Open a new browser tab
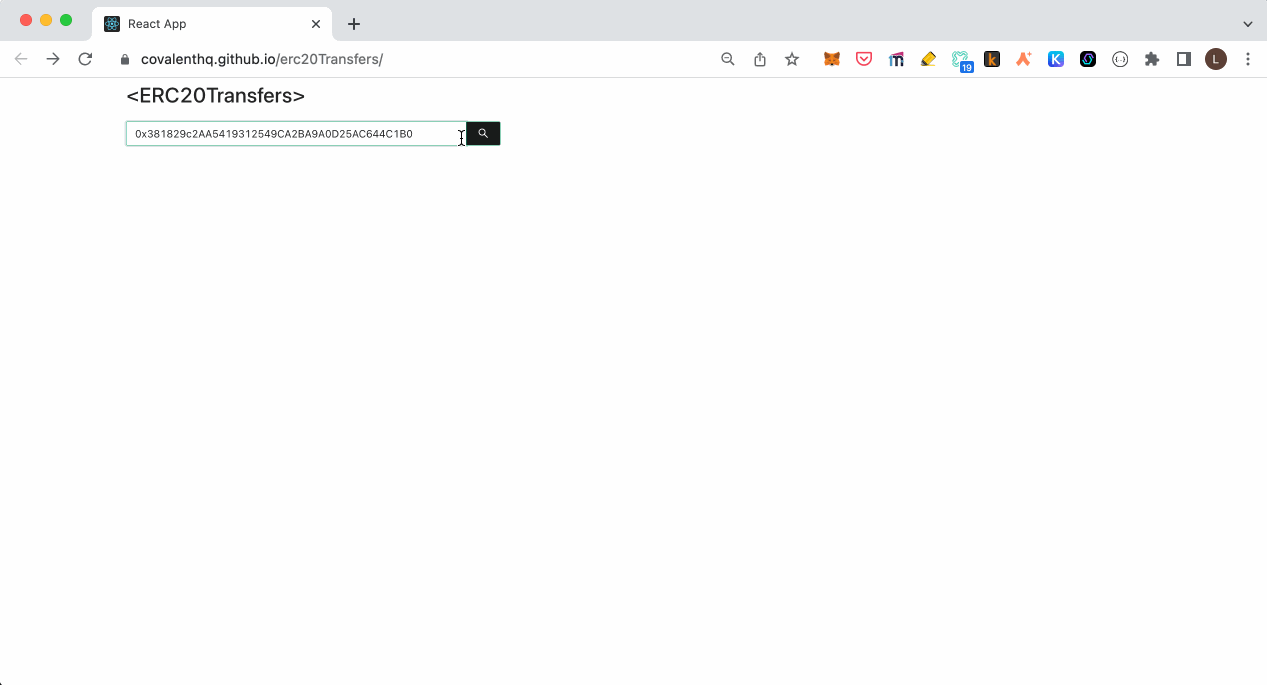This screenshot has height=685, width=1267. pyautogui.click(x=353, y=23)
